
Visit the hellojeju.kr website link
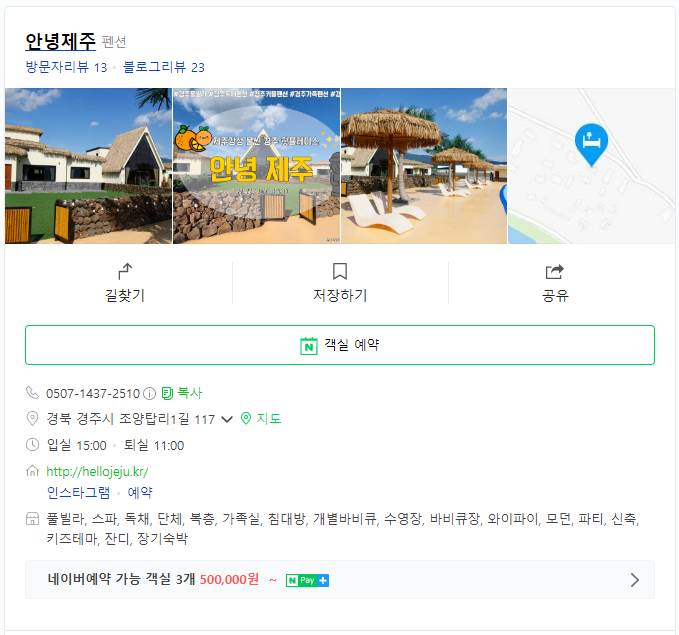(97, 471)
